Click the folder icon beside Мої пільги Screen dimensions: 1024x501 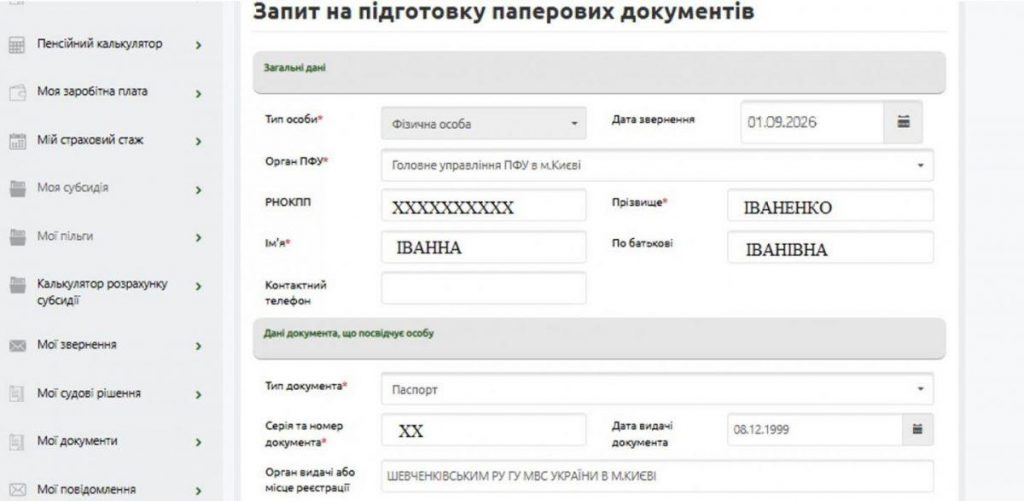click(x=18, y=237)
